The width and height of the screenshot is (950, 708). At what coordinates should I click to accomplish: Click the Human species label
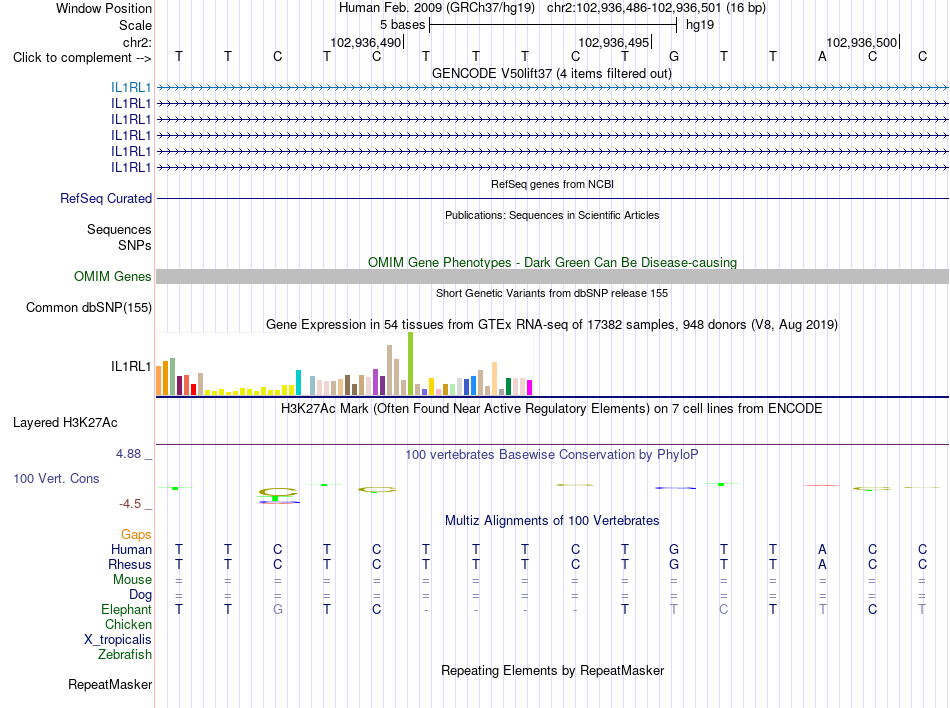[131, 549]
